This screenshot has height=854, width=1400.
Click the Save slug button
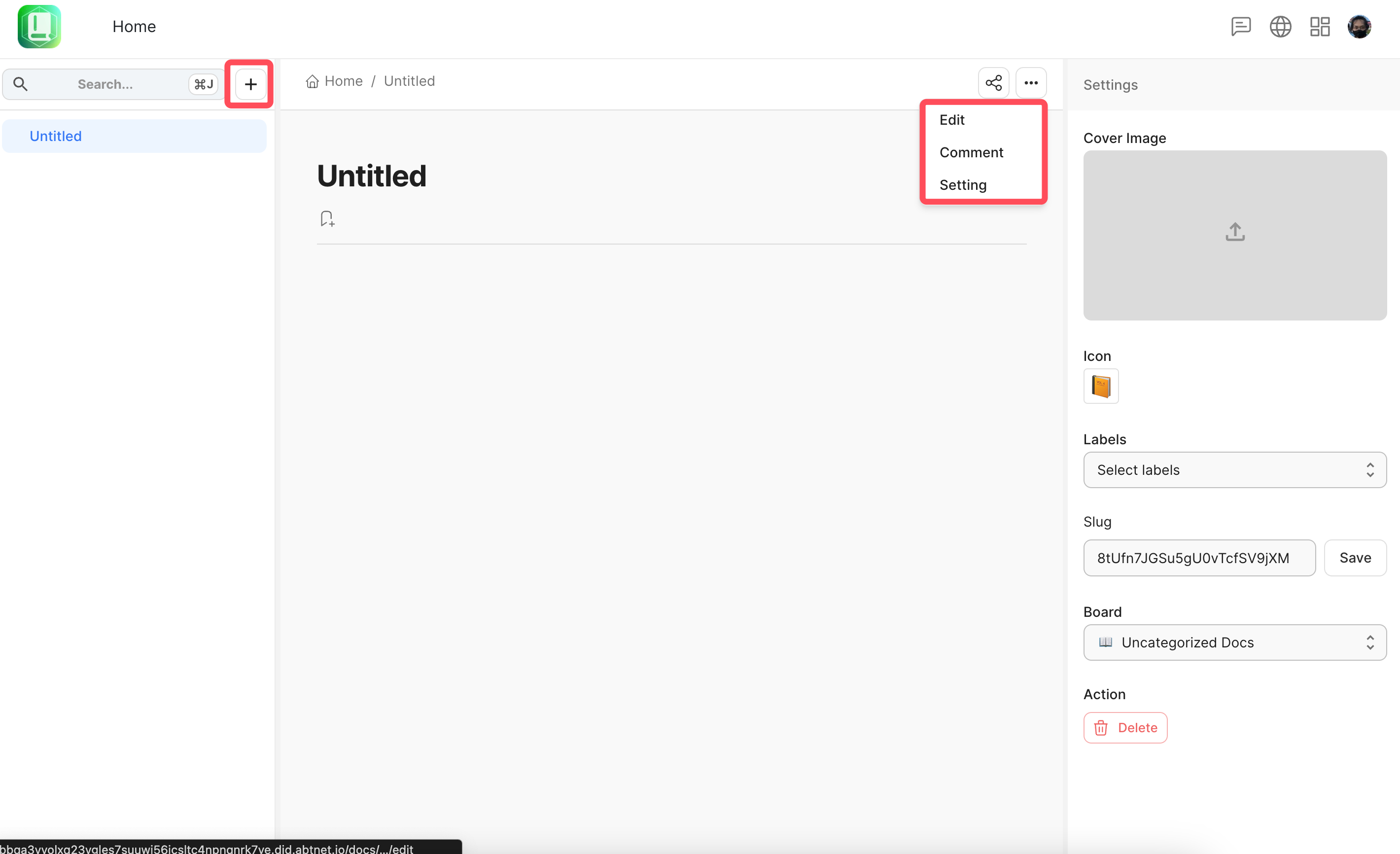[1355, 558]
